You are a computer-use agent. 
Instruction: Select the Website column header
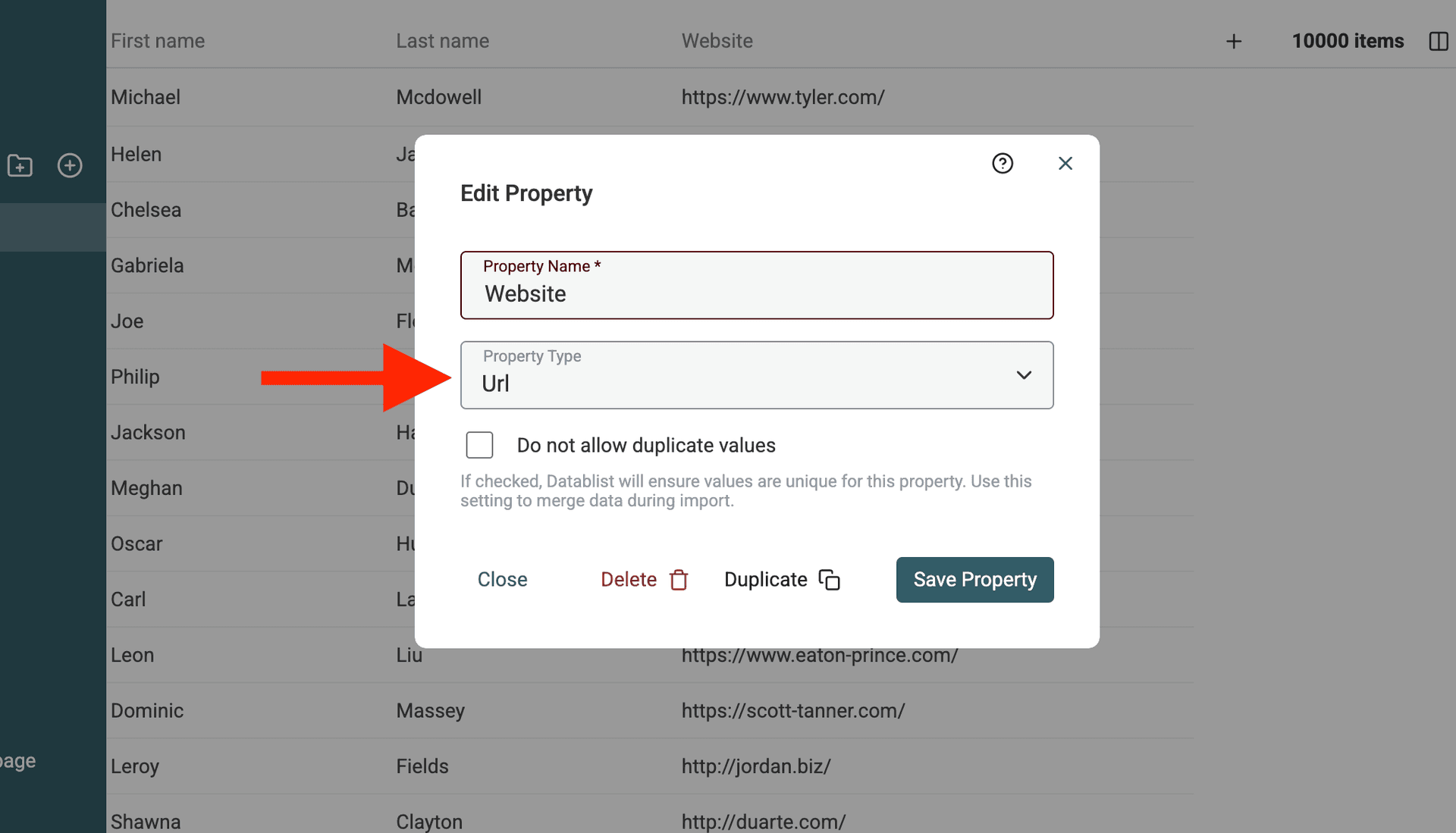(x=717, y=40)
